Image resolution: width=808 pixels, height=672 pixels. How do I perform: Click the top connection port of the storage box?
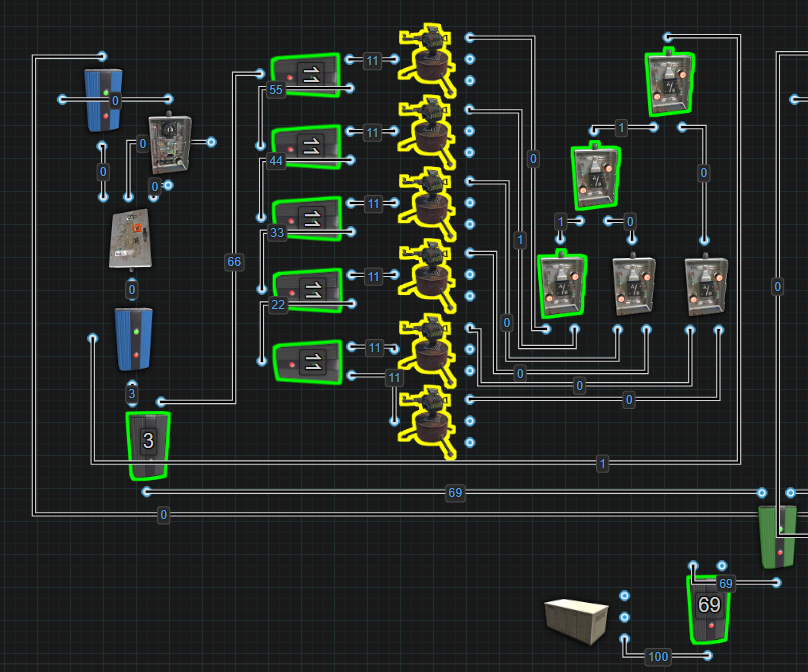click(625, 596)
